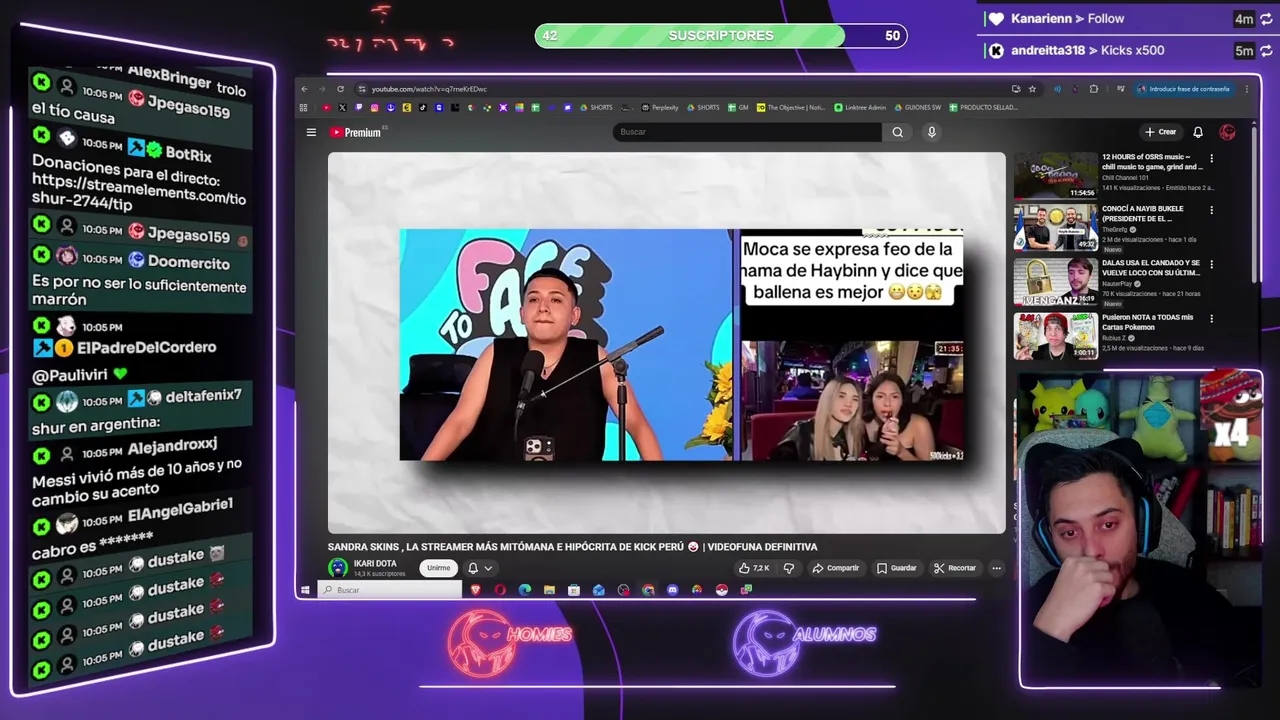Open options menu for OSRS music video

[x=1211, y=158]
